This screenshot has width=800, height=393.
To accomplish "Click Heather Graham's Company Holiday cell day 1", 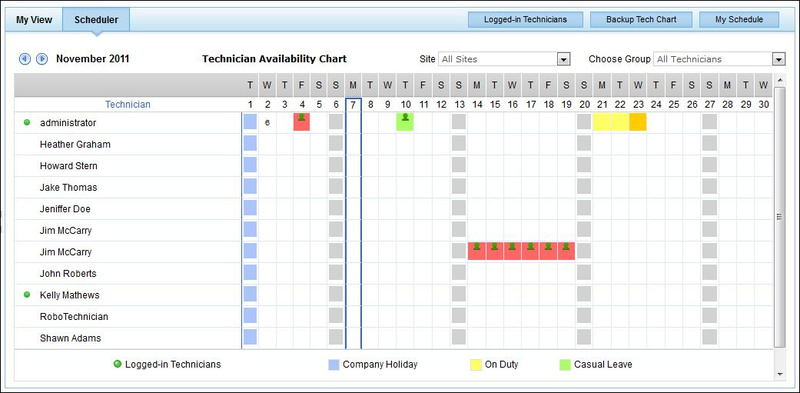I will click(250, 144).
